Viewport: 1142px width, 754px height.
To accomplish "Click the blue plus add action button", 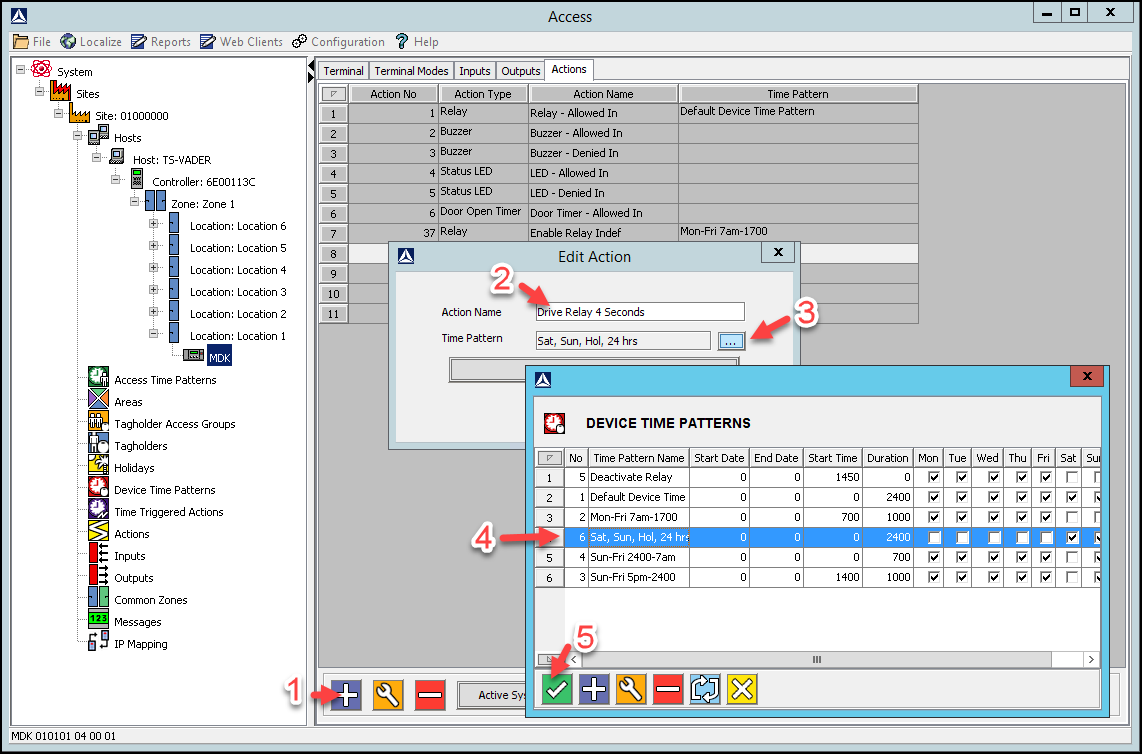I will point(346,694).
